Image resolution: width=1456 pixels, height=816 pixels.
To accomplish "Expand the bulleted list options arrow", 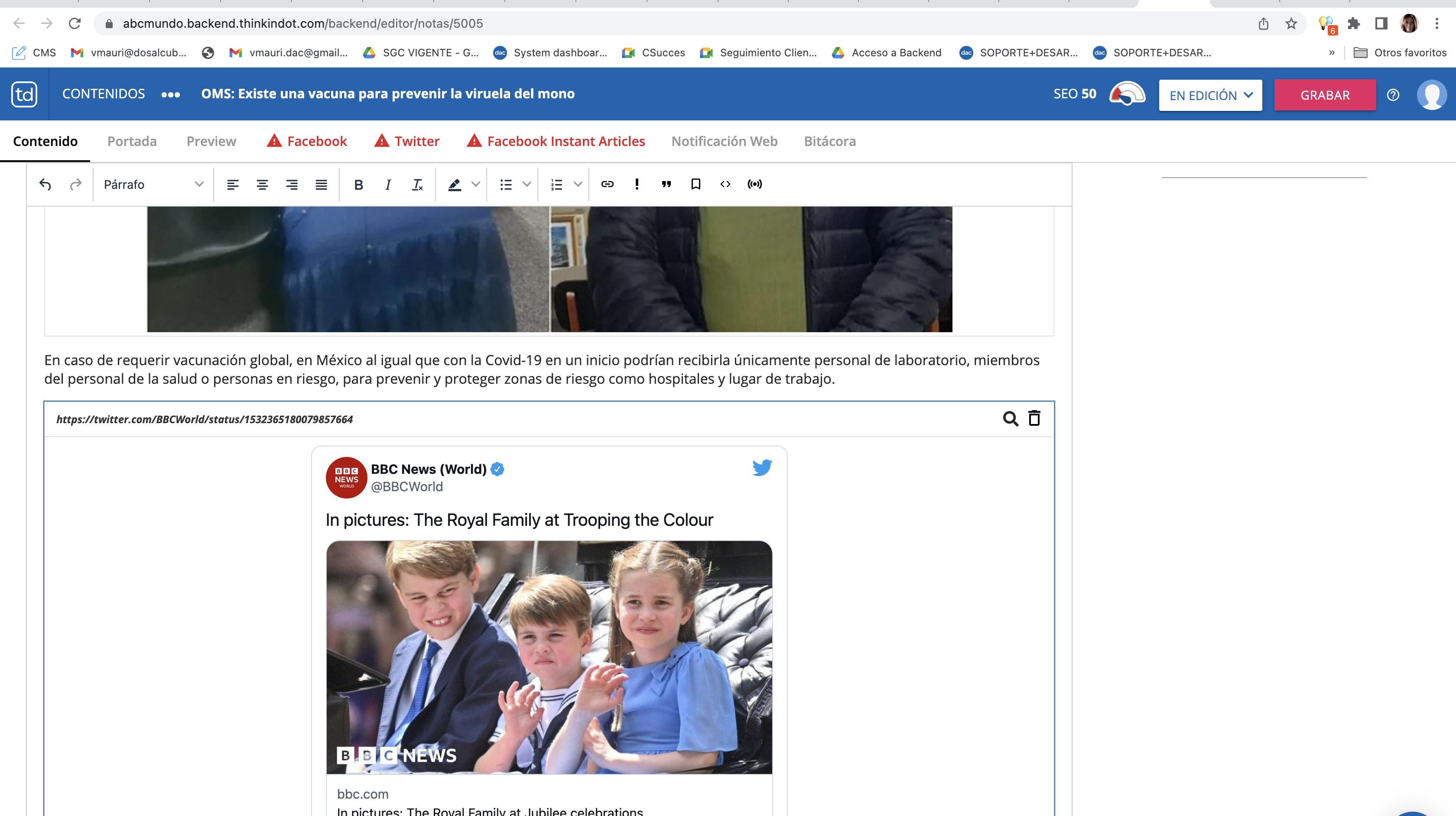I will (x=527, y=184).
